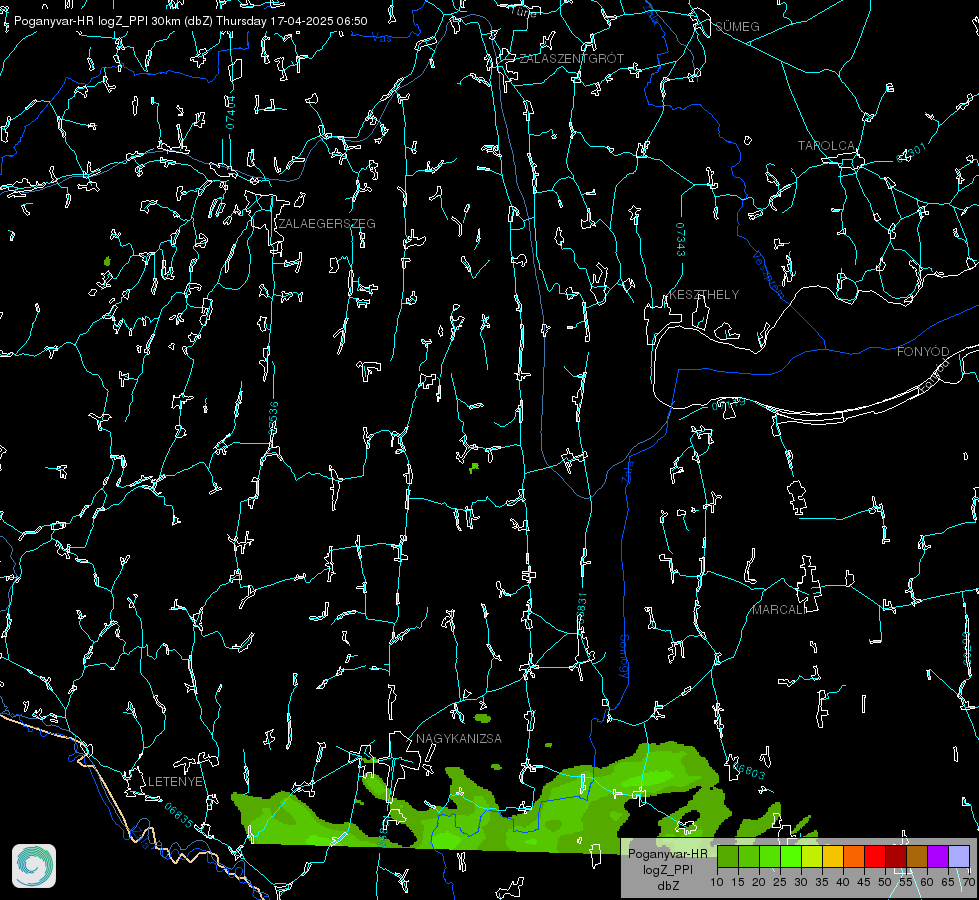Select the yellow-green 30-35 dBZ swatch
The height and width of the screenshot is (900, 979).
click(x=812, y=856)
